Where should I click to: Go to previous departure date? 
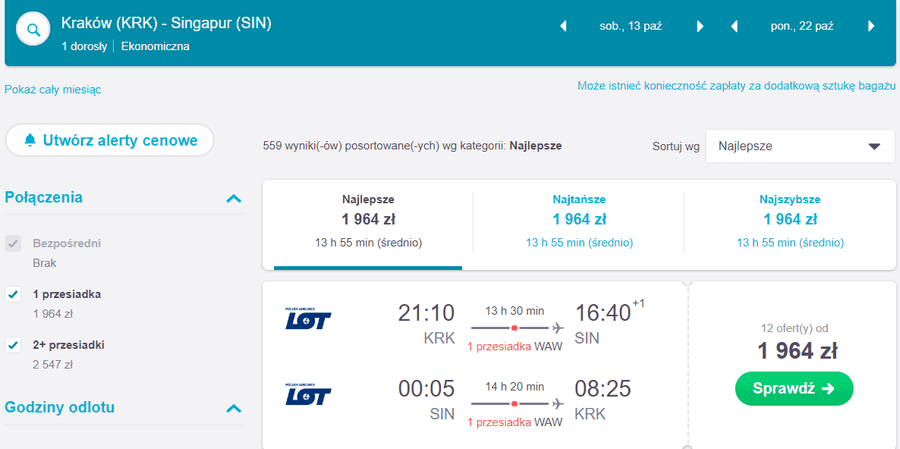tap(563, 26)
